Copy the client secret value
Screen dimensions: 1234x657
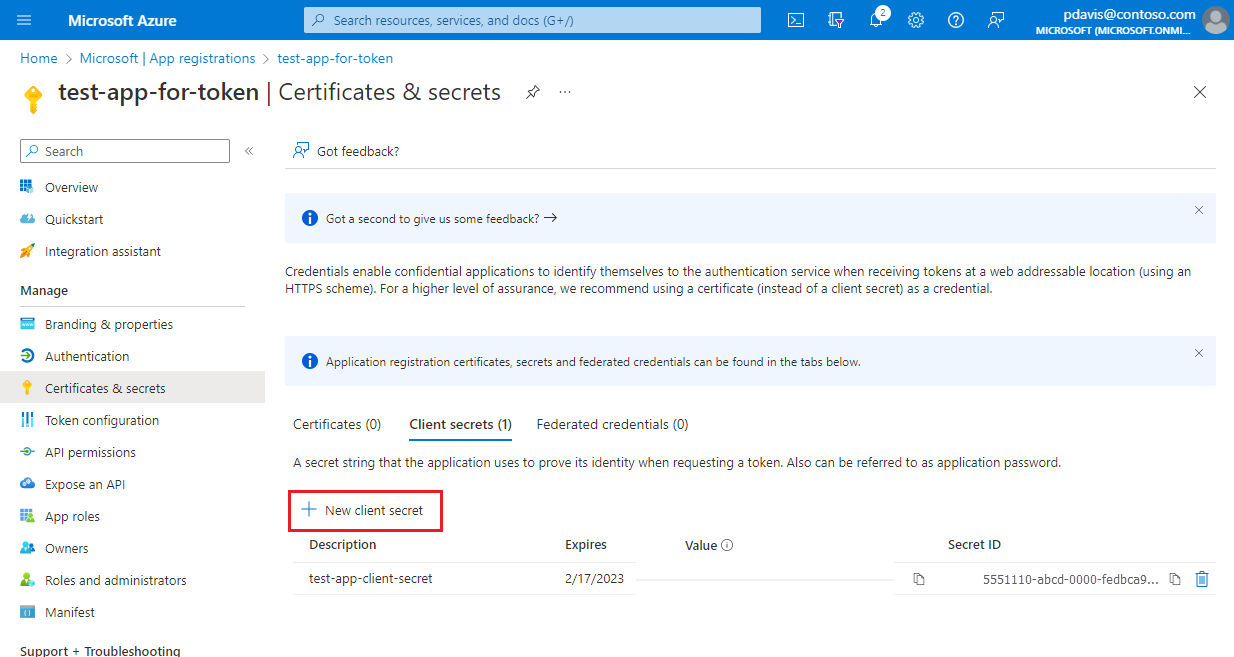click(x=919, y=579)
